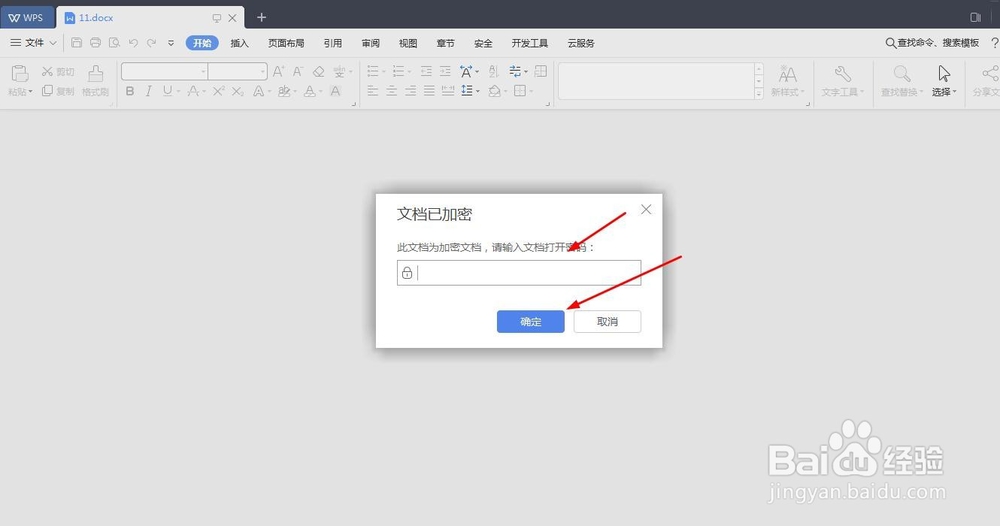
Task: Click the paragraph shading fill icon
Action: coord(494,91)
